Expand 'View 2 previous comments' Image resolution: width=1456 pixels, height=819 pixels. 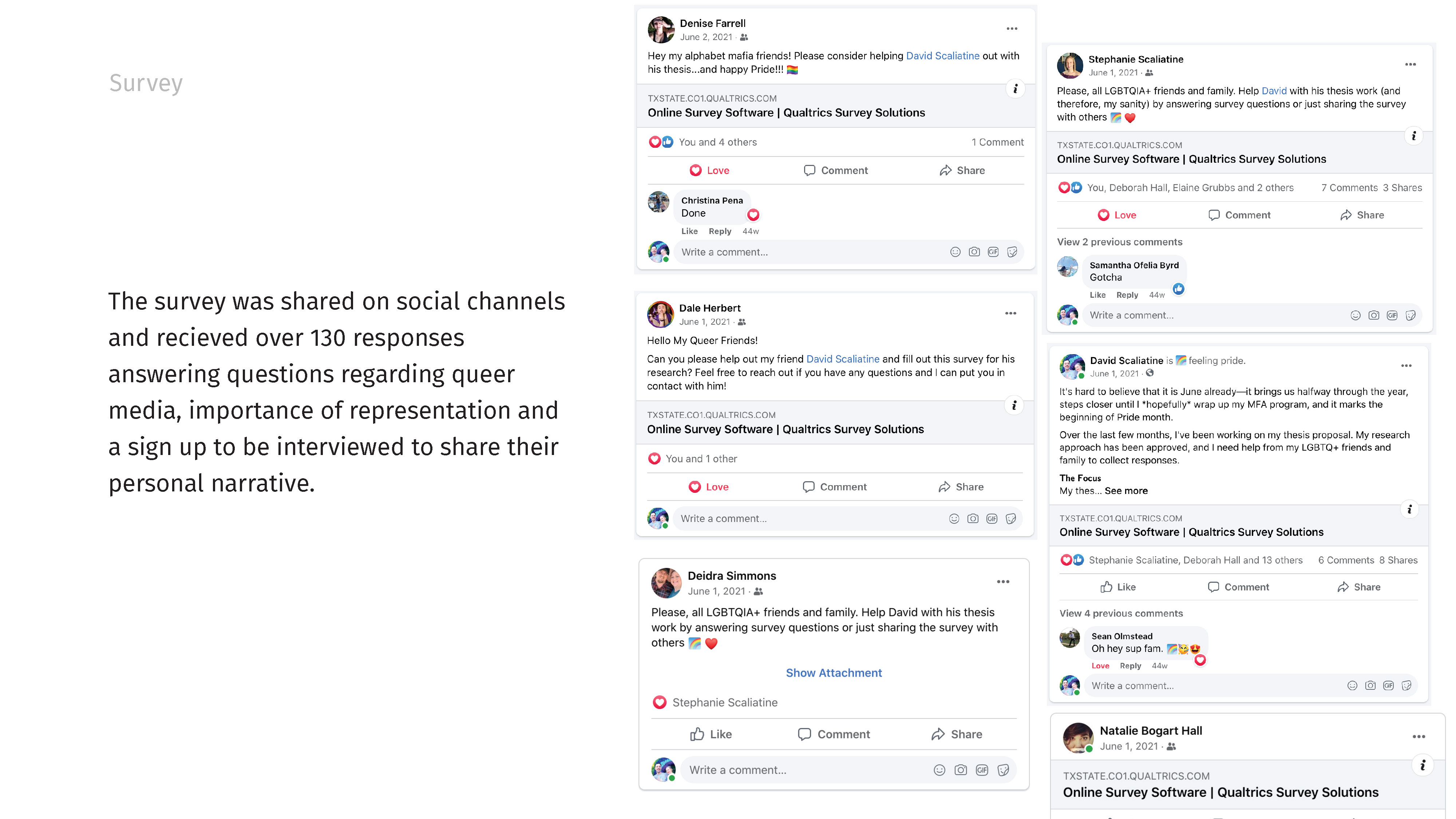point(1119,242)
